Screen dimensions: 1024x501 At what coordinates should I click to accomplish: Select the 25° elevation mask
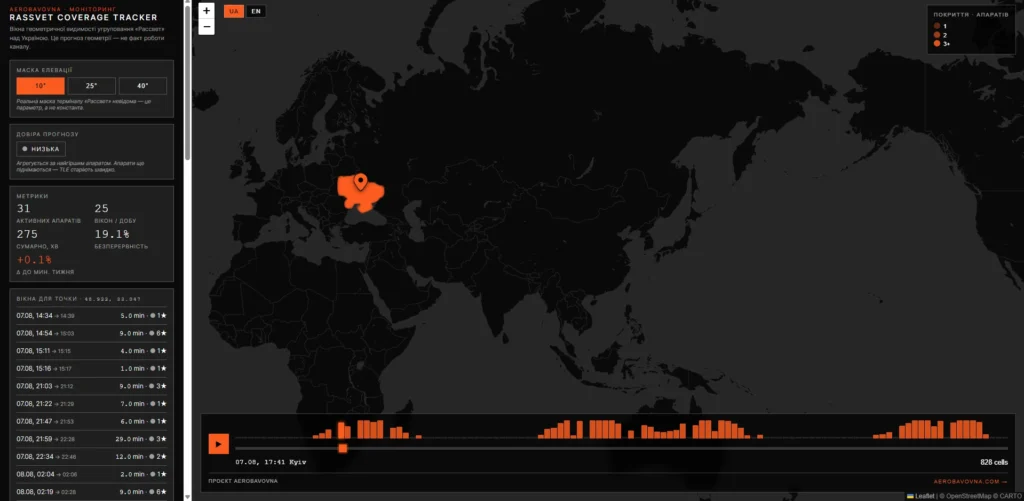point(91,86)
